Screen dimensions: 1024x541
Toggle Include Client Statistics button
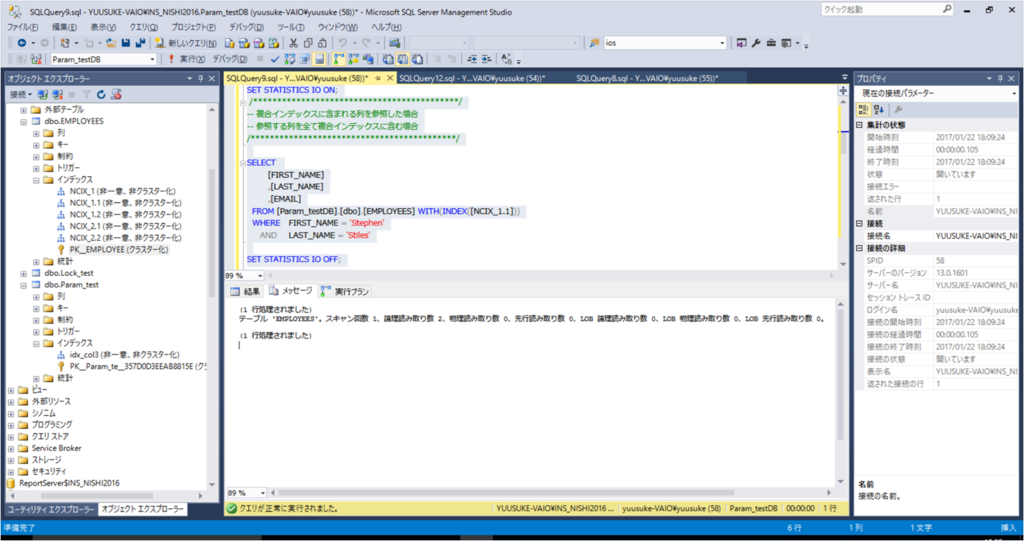click(368, 59)
